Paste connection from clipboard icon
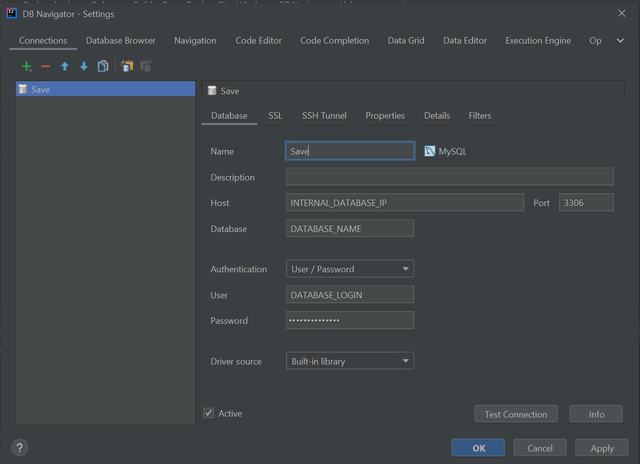The height and width of the screenshot is (464, 640). click(x=146, y=66)
